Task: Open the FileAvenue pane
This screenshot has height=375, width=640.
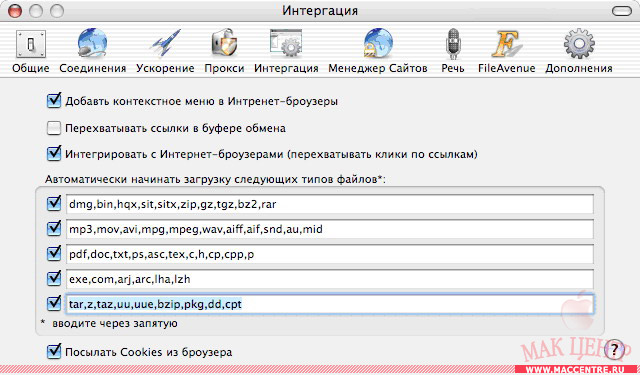Action: (506, 51)
